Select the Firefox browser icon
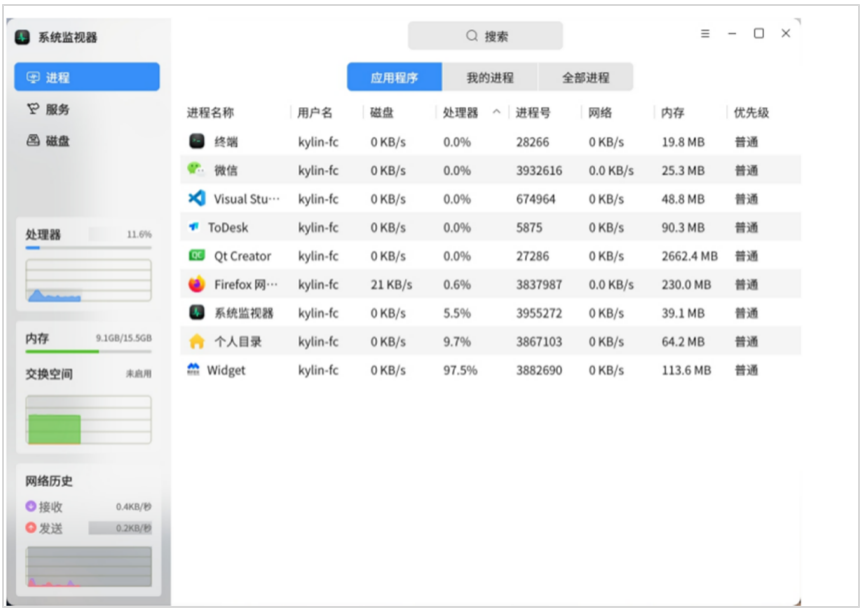Viewport: 864px width, 612px height. click(196, 284)
